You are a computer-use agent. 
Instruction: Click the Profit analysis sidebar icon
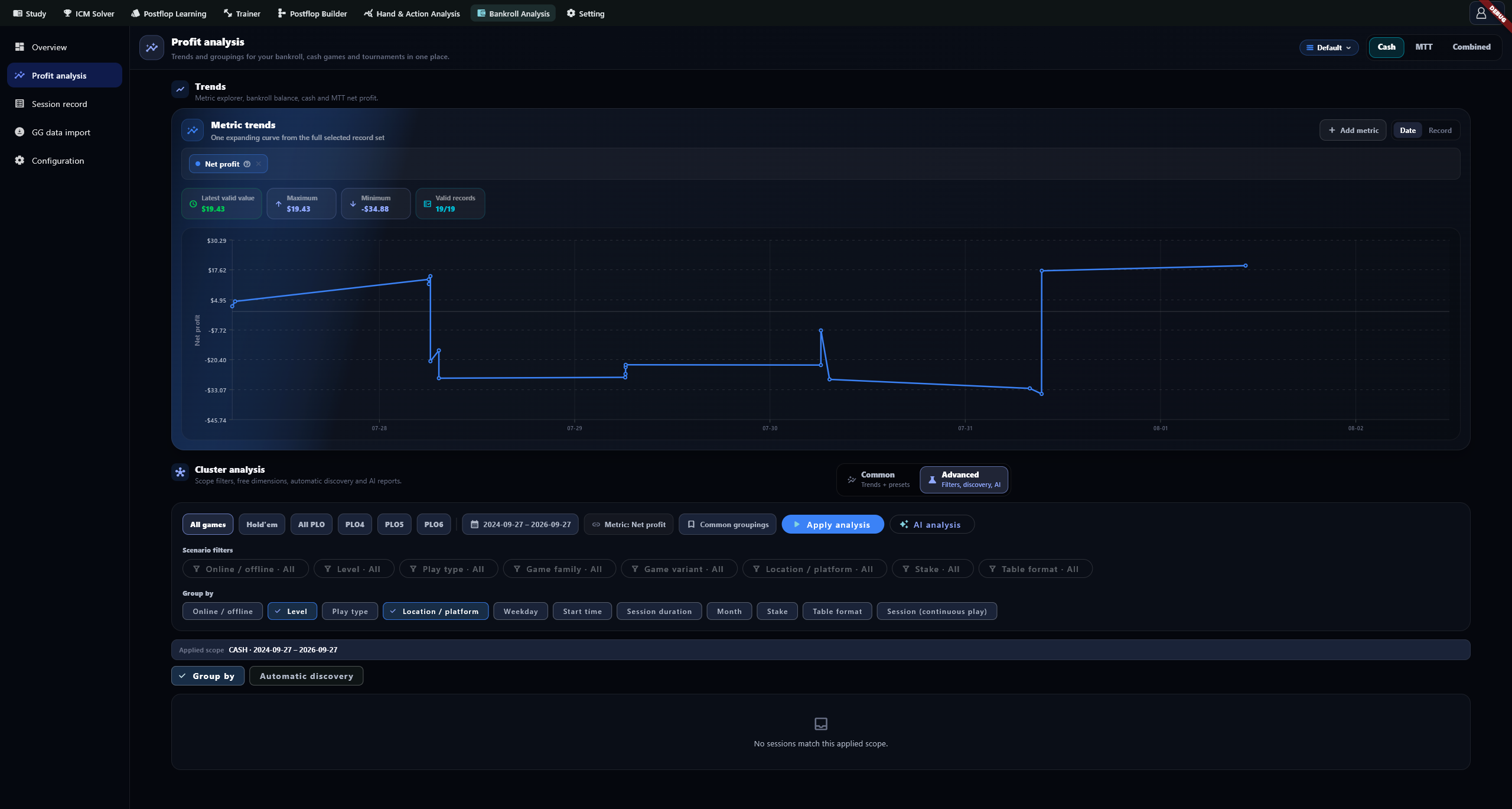19,75
